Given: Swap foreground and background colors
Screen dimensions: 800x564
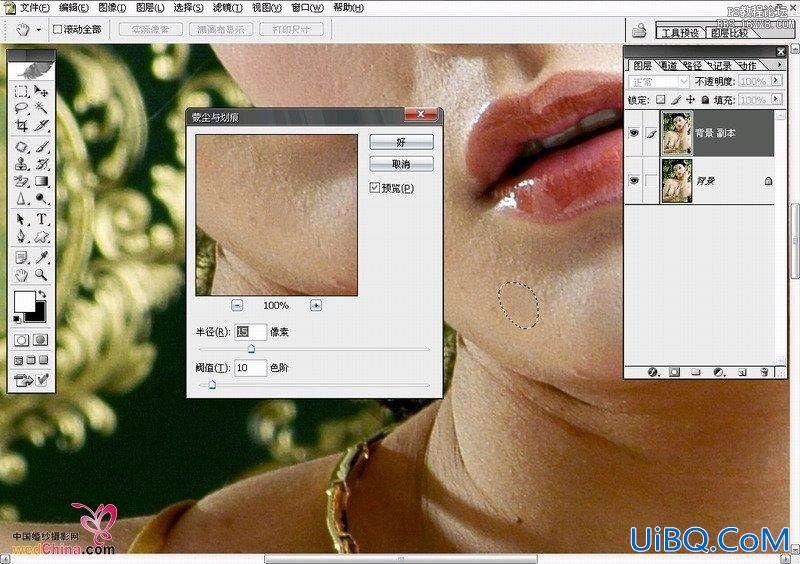Looking at the screenshot, I should point(42,294).
